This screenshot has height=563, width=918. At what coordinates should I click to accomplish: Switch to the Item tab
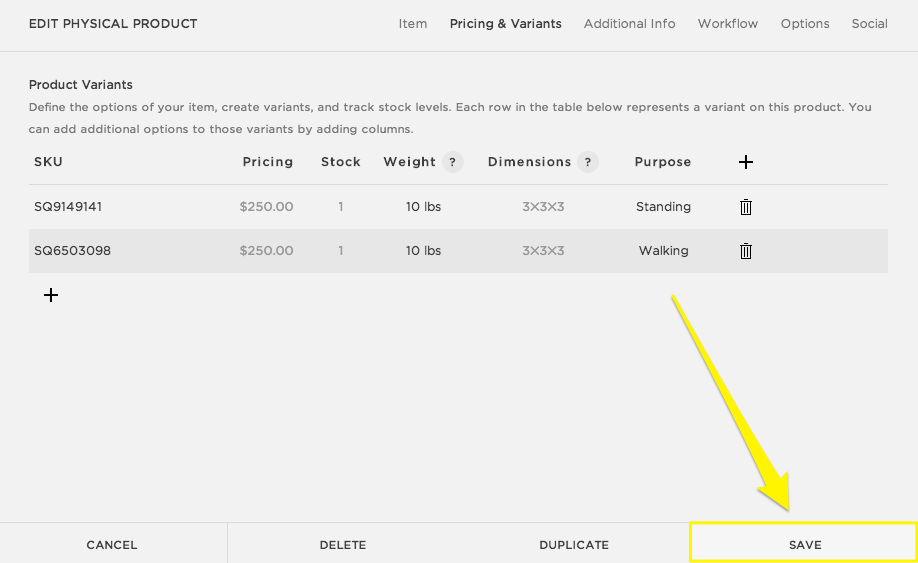[x=412, y=24]
